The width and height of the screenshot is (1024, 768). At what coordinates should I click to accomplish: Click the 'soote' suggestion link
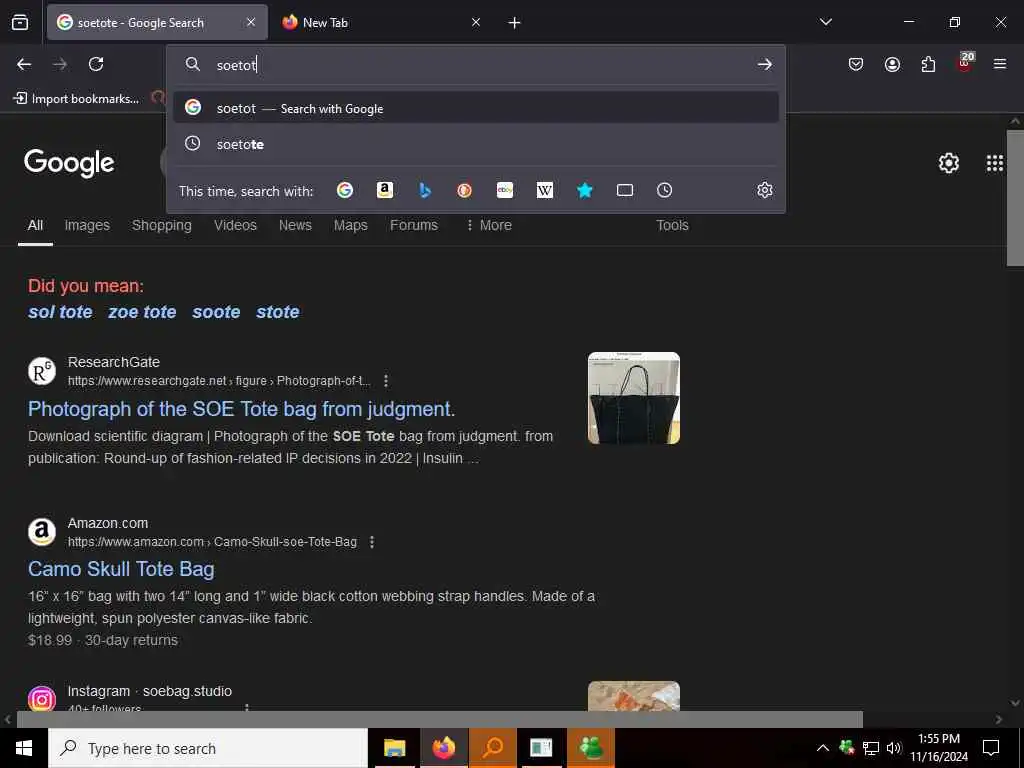tap(216, 312)
